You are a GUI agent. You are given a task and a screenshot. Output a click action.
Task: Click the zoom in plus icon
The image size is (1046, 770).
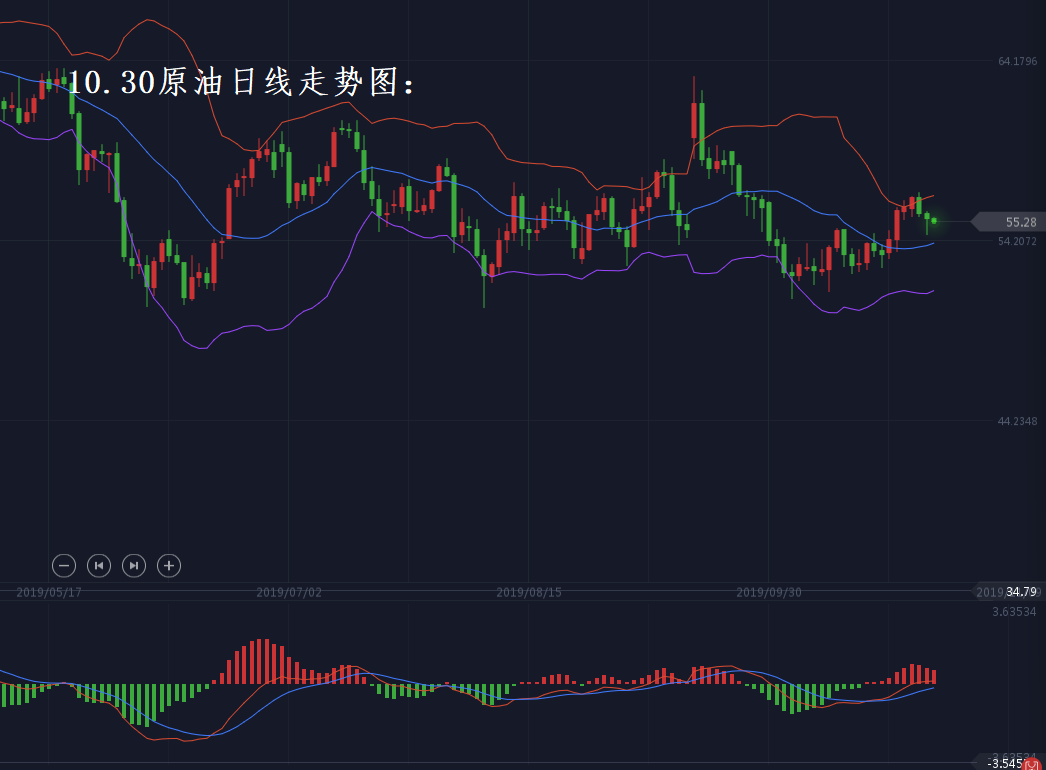pyautogui.click(x=169, y=565)
